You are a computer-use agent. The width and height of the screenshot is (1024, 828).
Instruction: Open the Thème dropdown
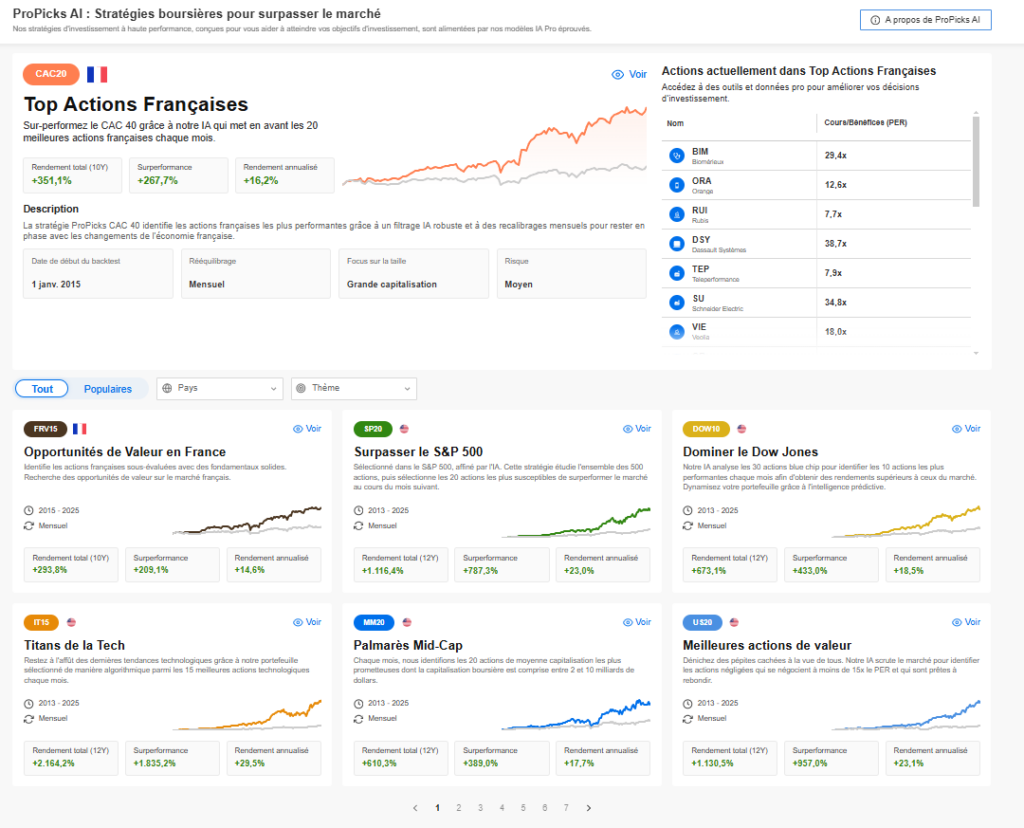(x=354, y=388)
